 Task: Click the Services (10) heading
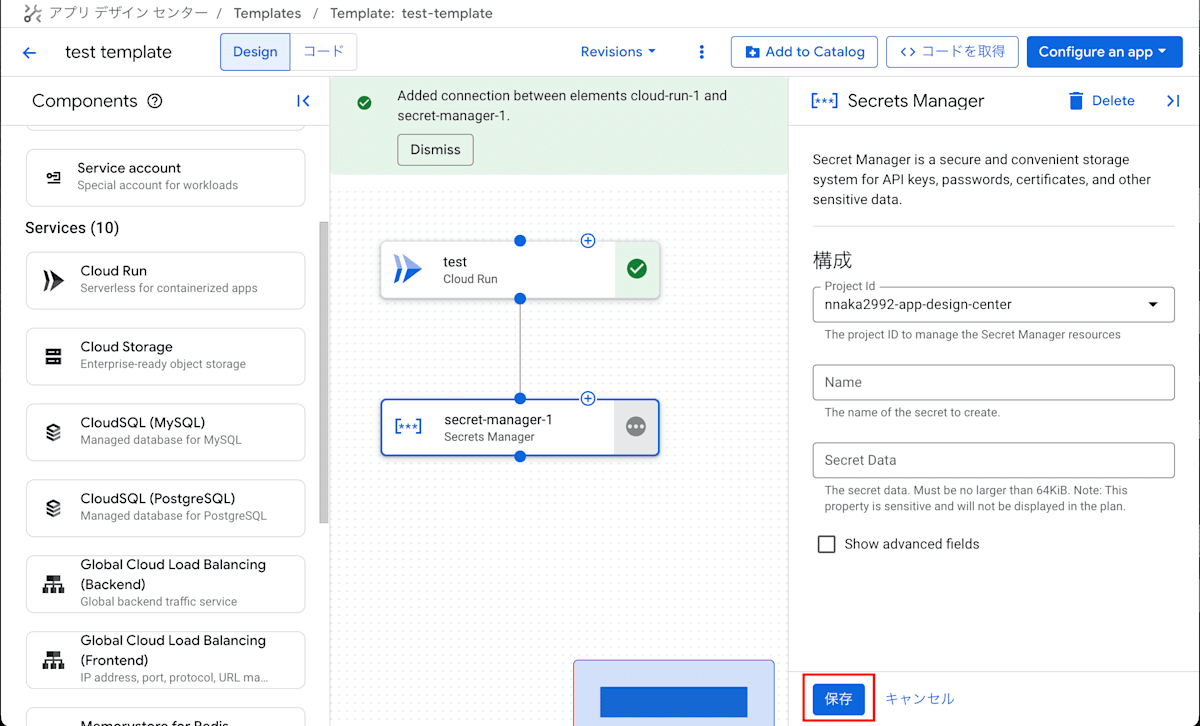coord(72,228)
